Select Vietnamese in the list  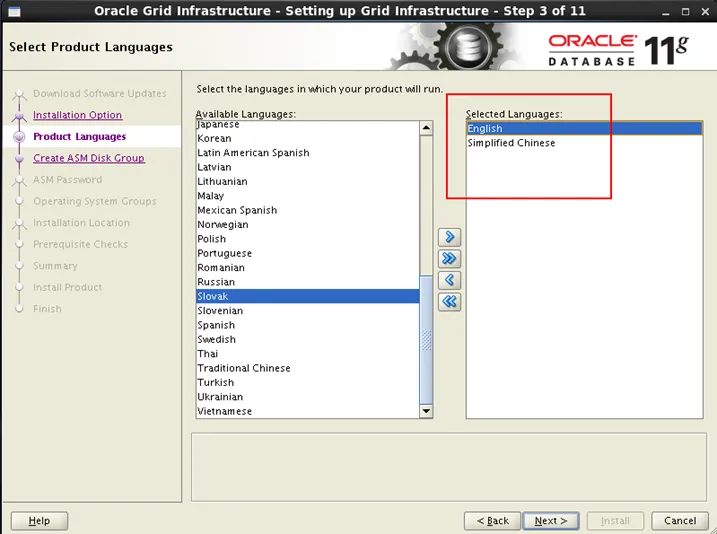(x=308, y=411)
